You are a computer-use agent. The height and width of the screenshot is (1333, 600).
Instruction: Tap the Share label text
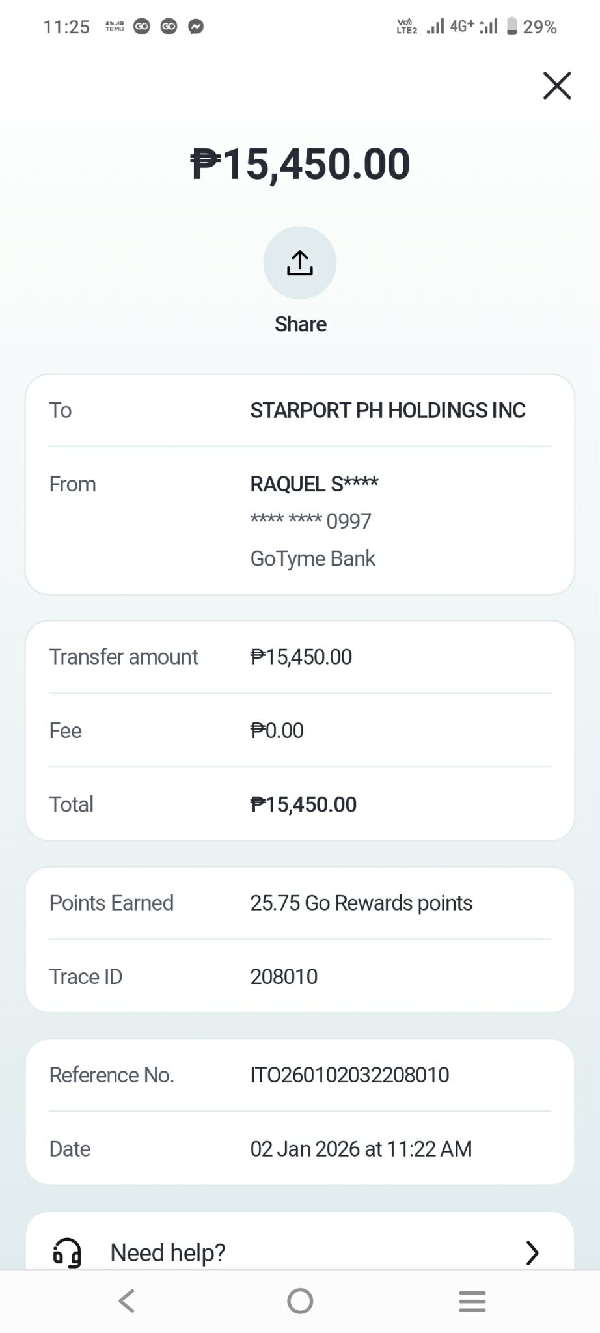click(x=300, y=324)
